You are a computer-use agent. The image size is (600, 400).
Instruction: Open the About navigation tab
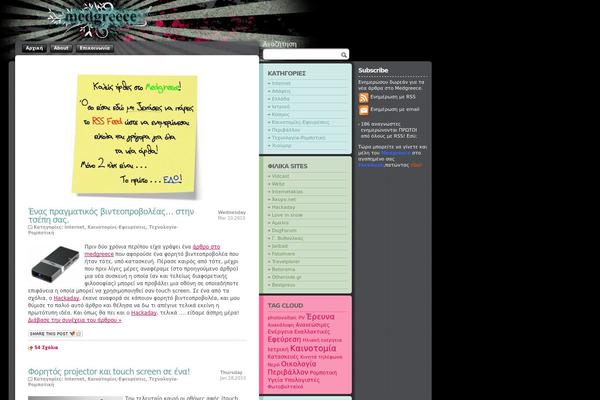pos(61,48)
